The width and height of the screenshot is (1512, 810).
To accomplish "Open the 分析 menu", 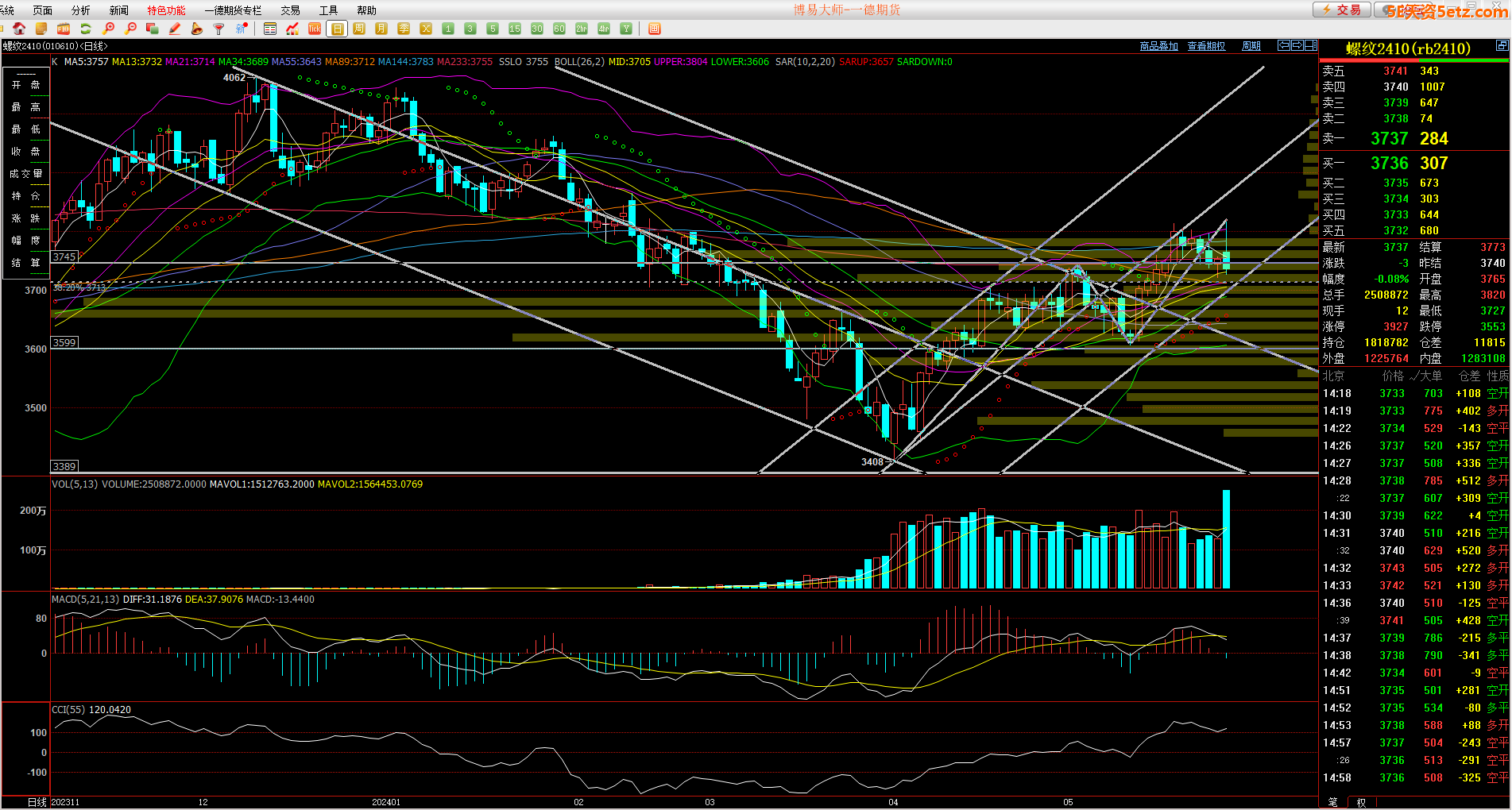I will point(81,10).
